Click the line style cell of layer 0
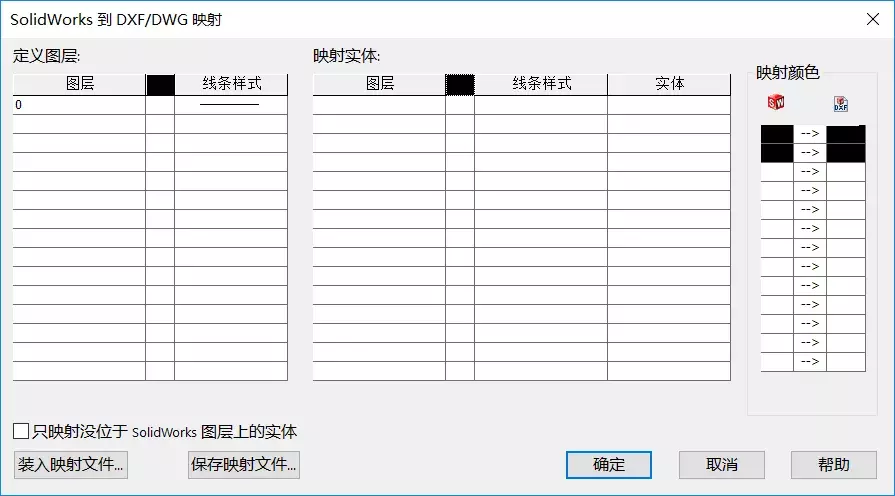Image resolution: width=895 pixels, height=496 pixels. (x=231, y=105)
